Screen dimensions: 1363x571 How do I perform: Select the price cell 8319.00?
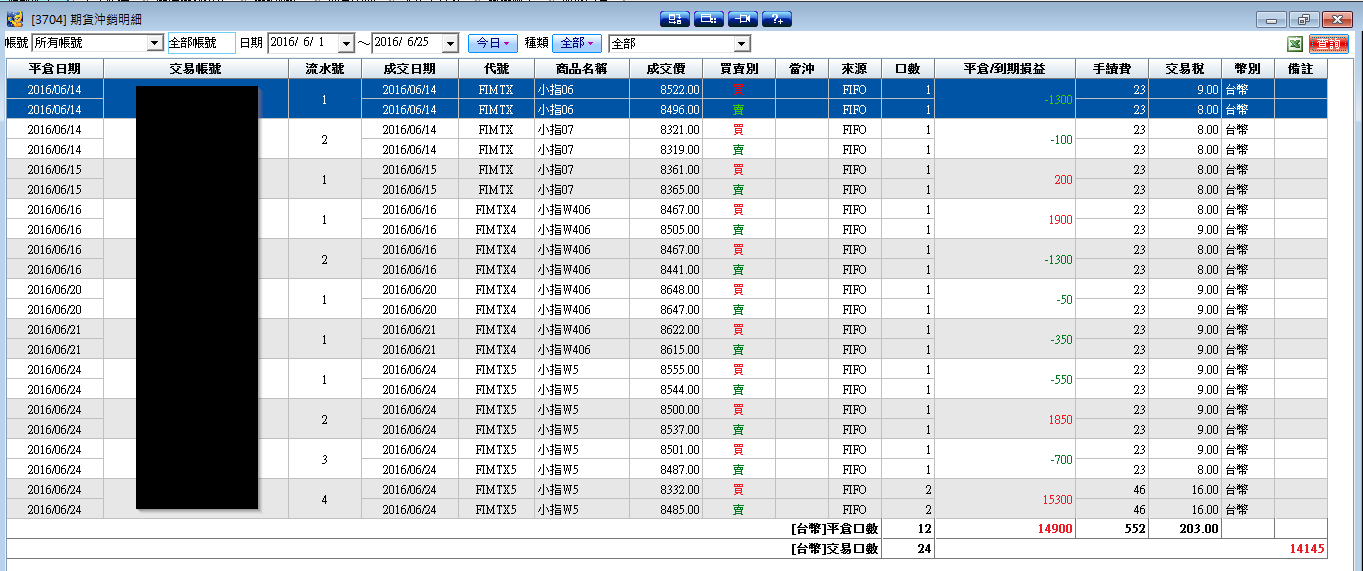(667, 149)
